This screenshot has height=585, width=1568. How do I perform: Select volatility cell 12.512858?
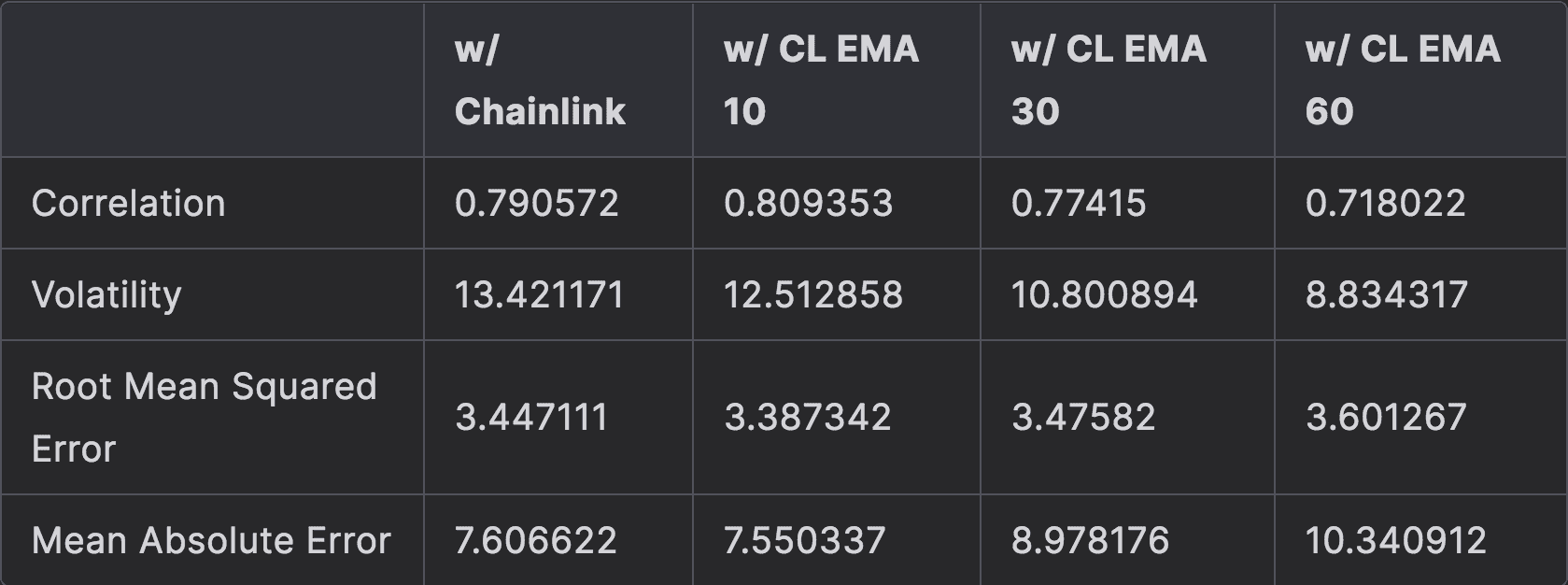pyautogui.click(x=813, y=295)
